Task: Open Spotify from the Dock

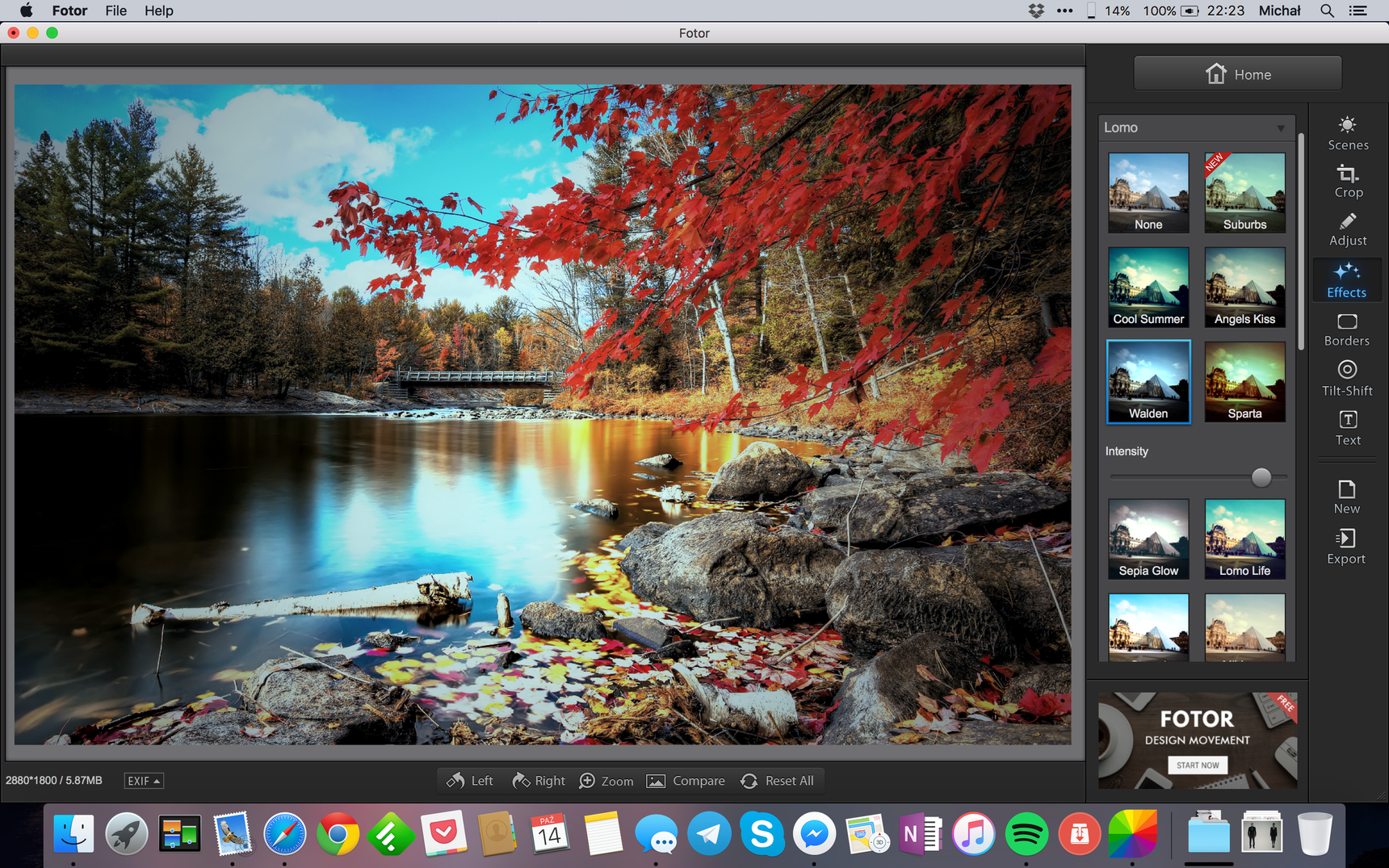Action: tap(1026, 834)
